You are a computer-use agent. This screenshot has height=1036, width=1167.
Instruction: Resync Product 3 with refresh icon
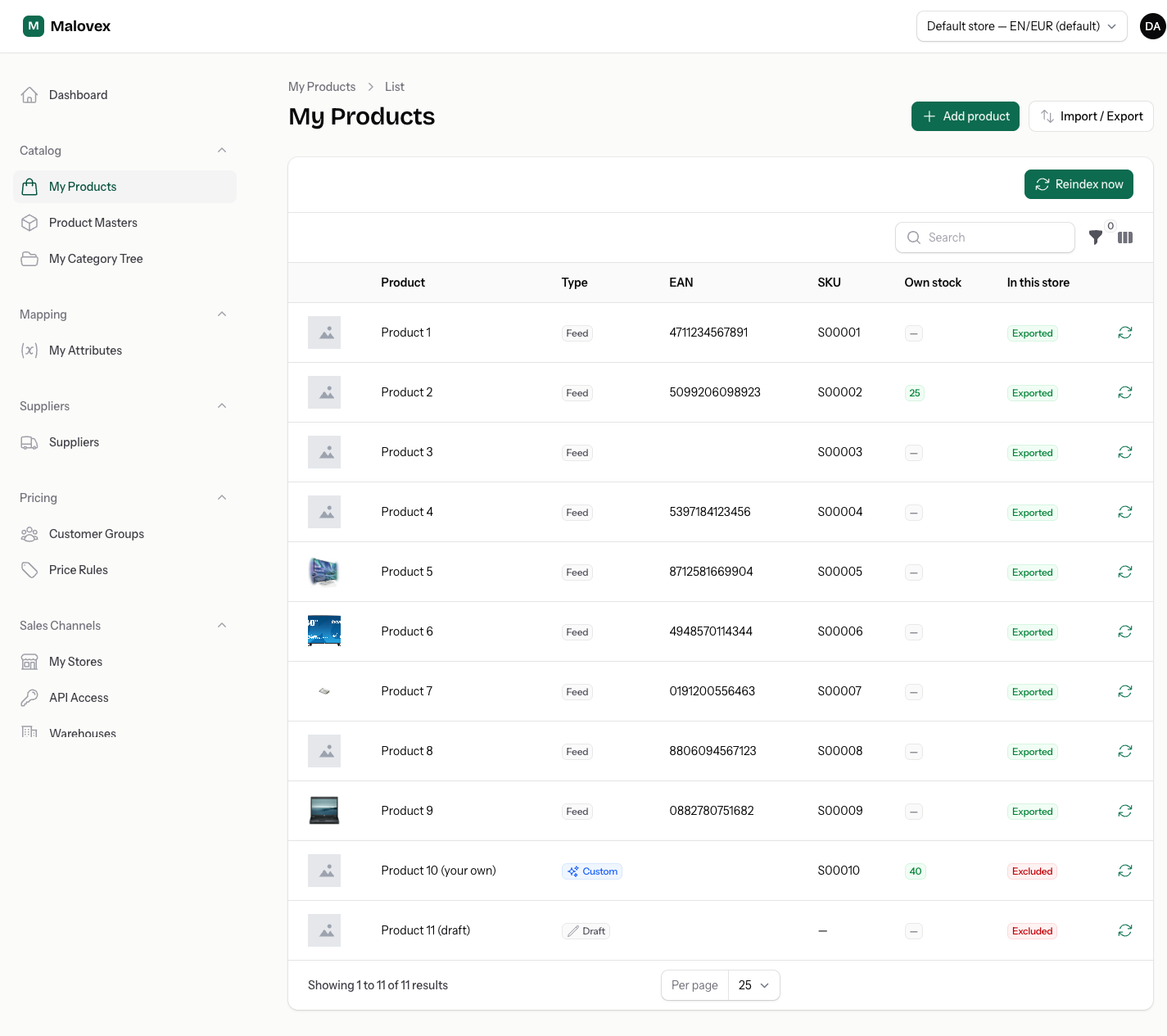click(x=1125, y=452)
